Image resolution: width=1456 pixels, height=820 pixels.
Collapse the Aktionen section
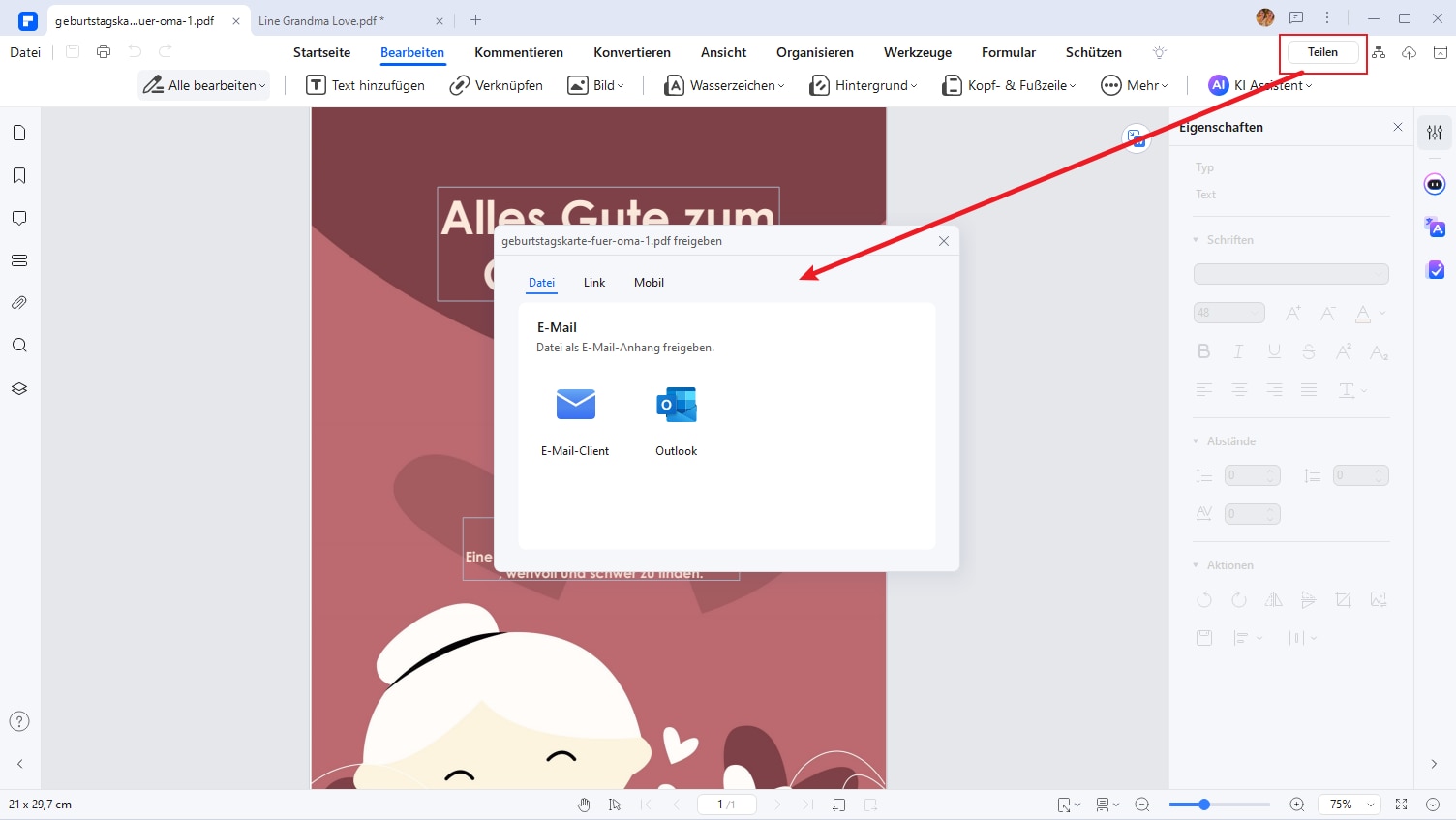click(x=1196, y=565)
